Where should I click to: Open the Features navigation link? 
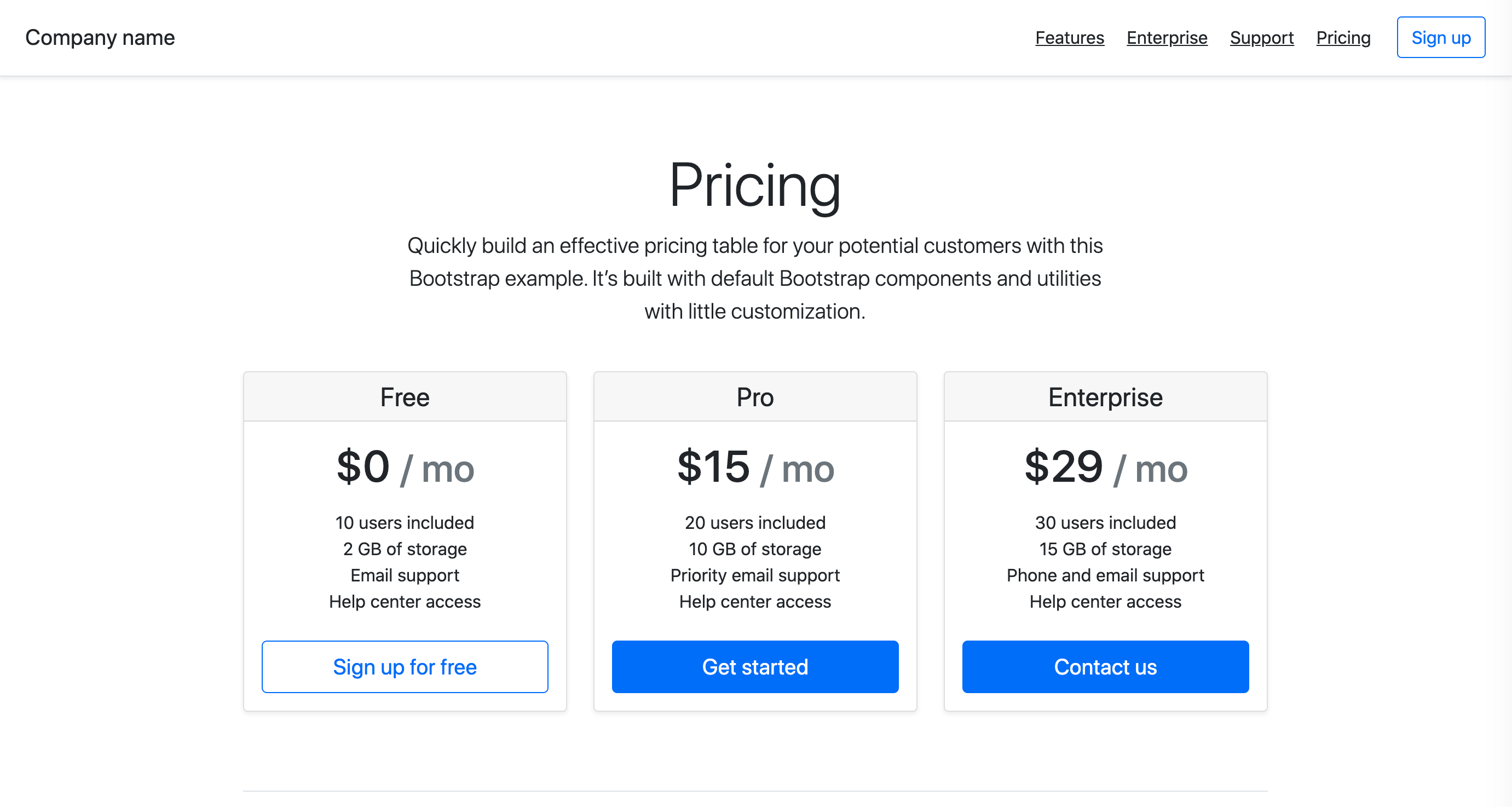[1070, 38]
